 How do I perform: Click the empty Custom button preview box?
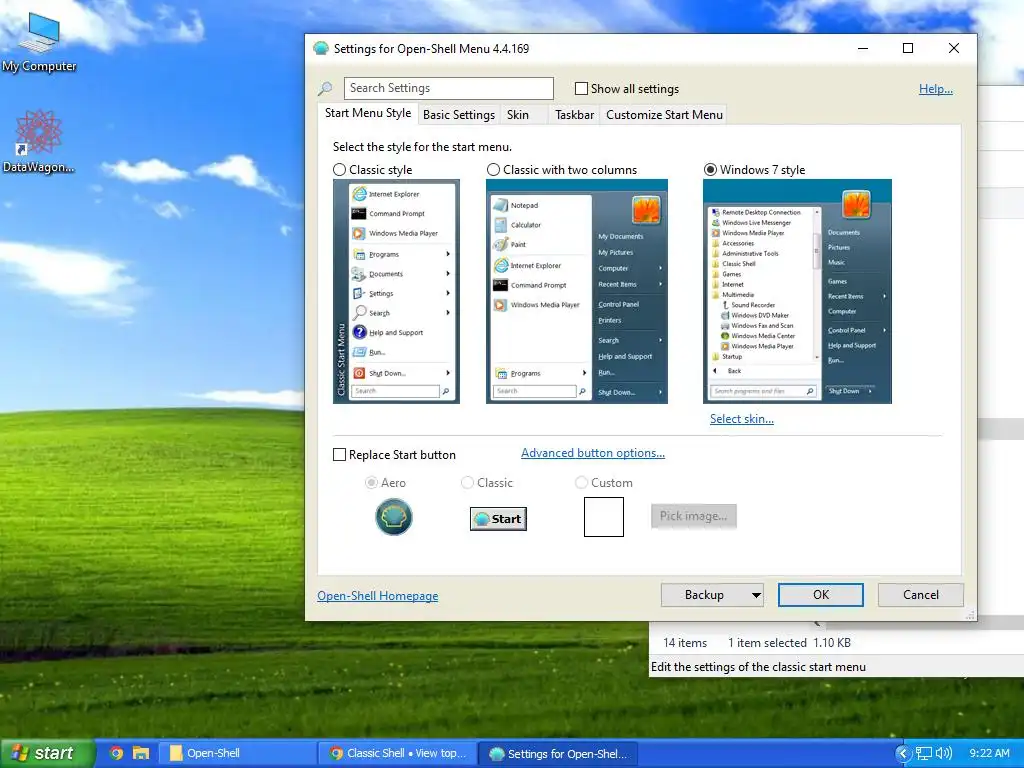click(603, 517)
